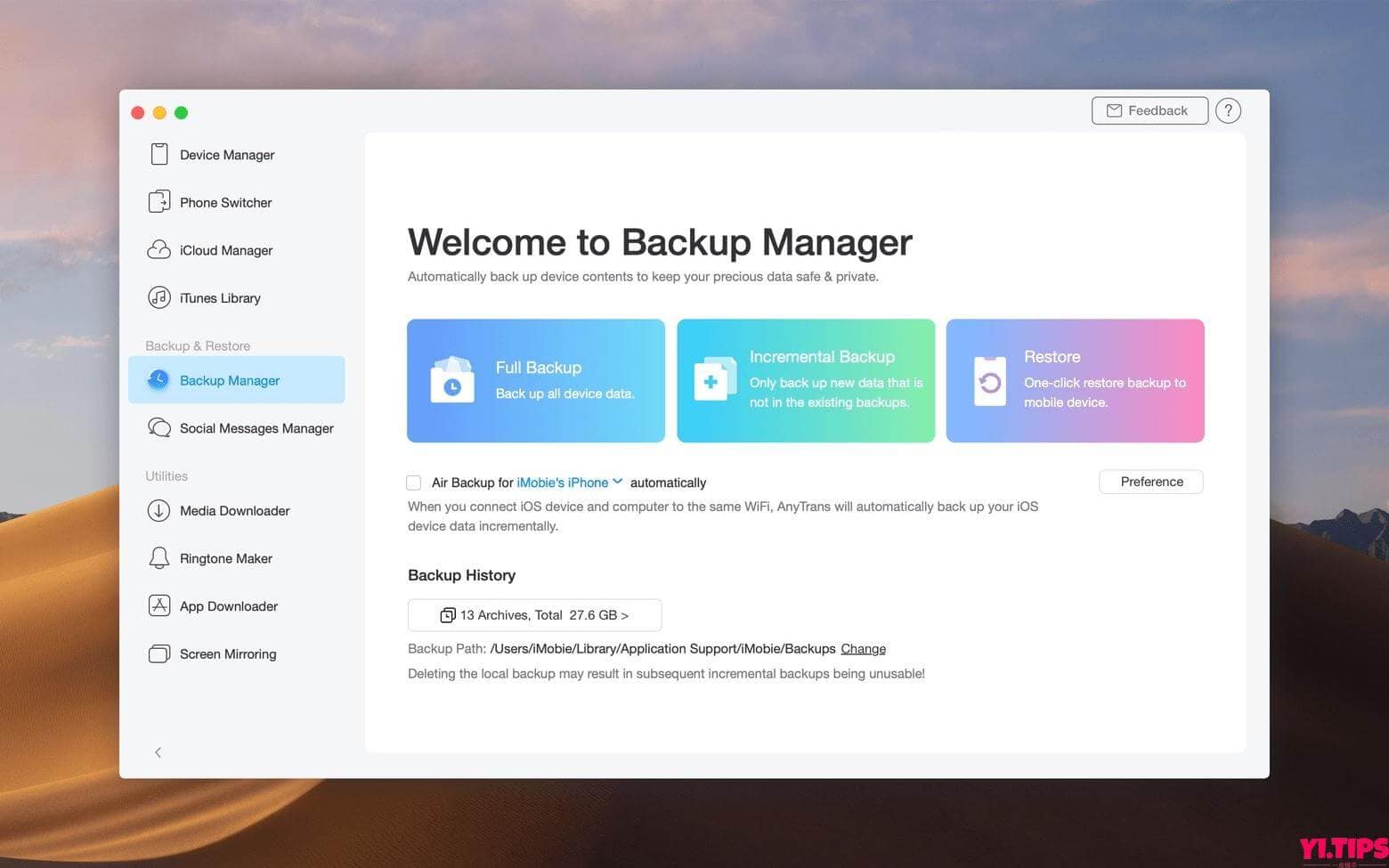Screen dimensions: 1389x868
Task: Open Phone Switcher from its sidebar icon
Action: click(158, 202)
